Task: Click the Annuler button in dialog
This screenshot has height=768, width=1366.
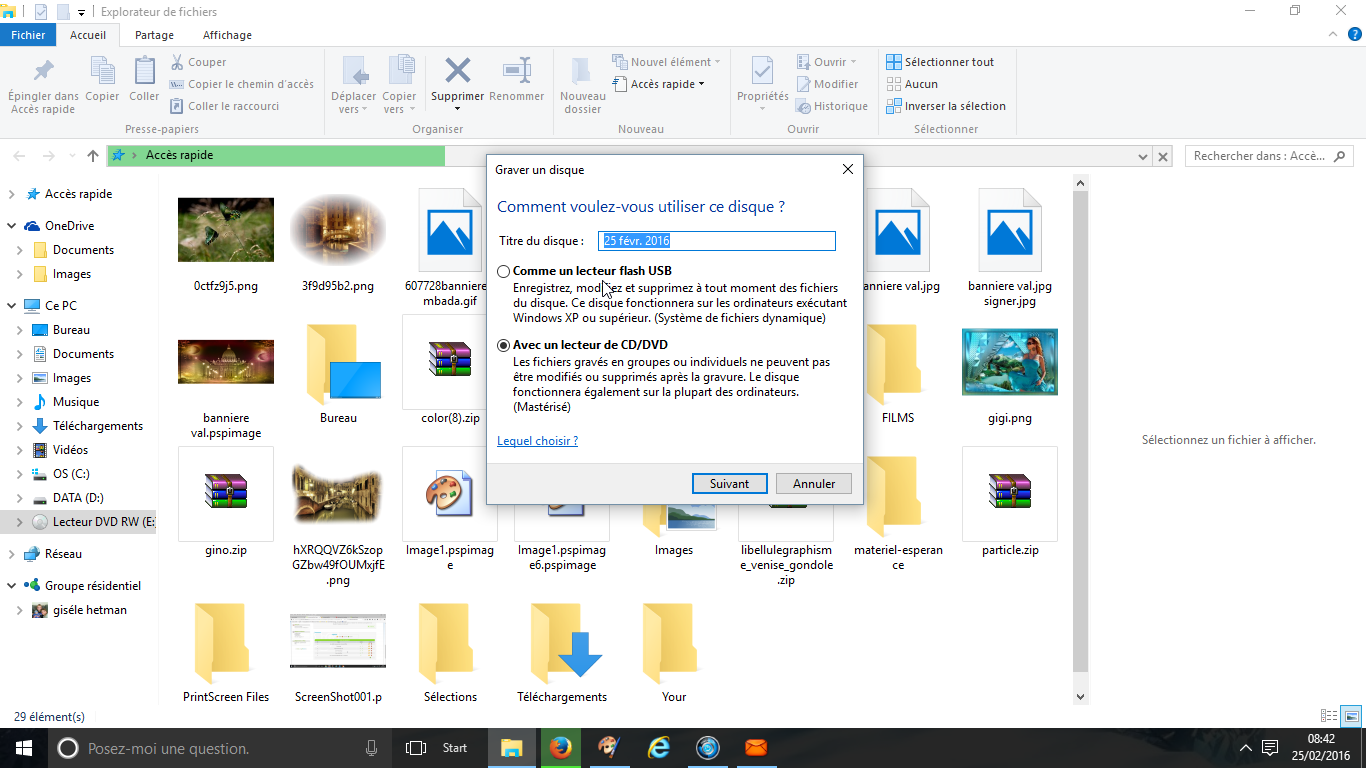Action: [x=814, y=483]
